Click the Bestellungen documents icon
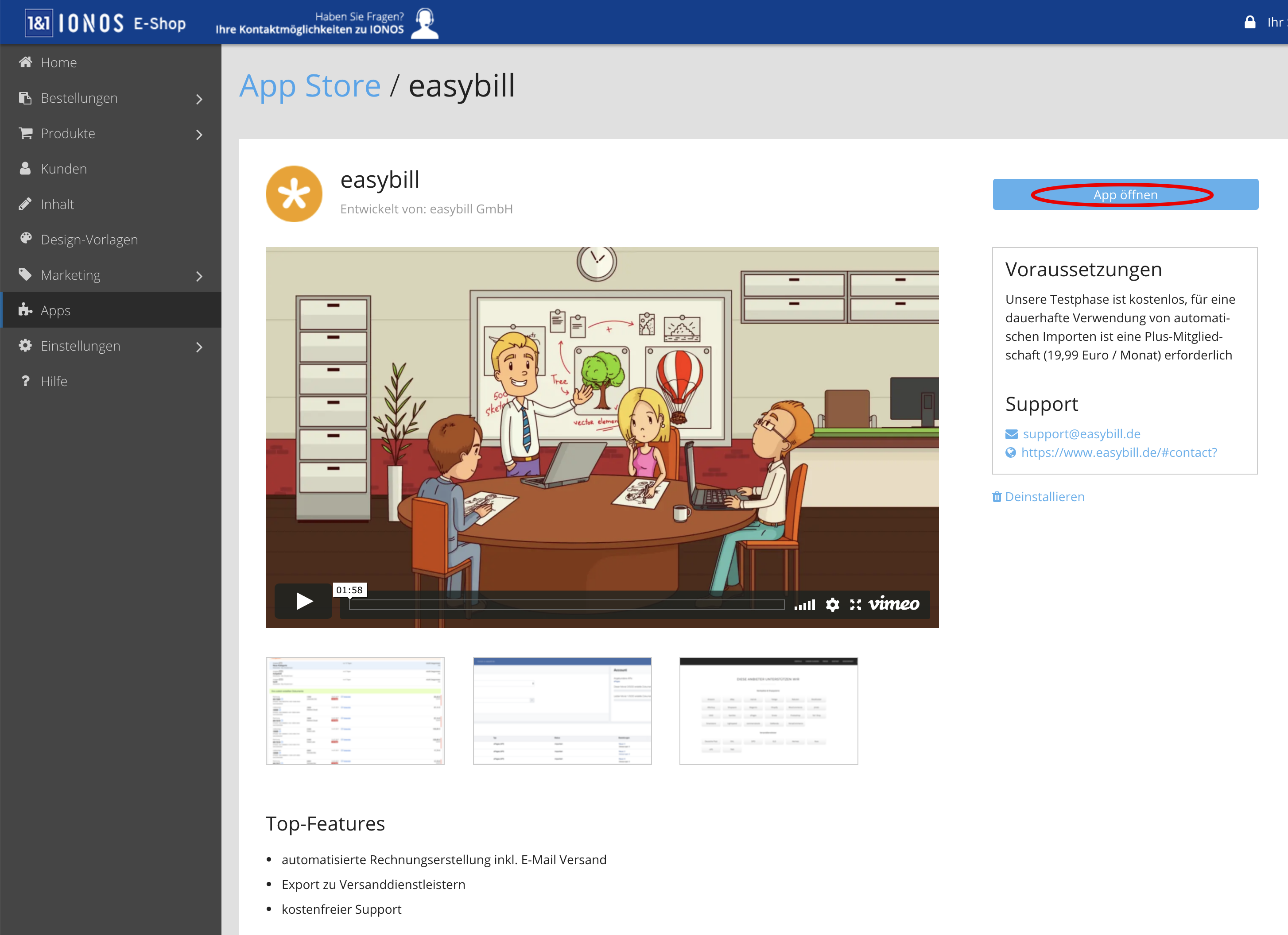1288x935 pixels. 26,98
